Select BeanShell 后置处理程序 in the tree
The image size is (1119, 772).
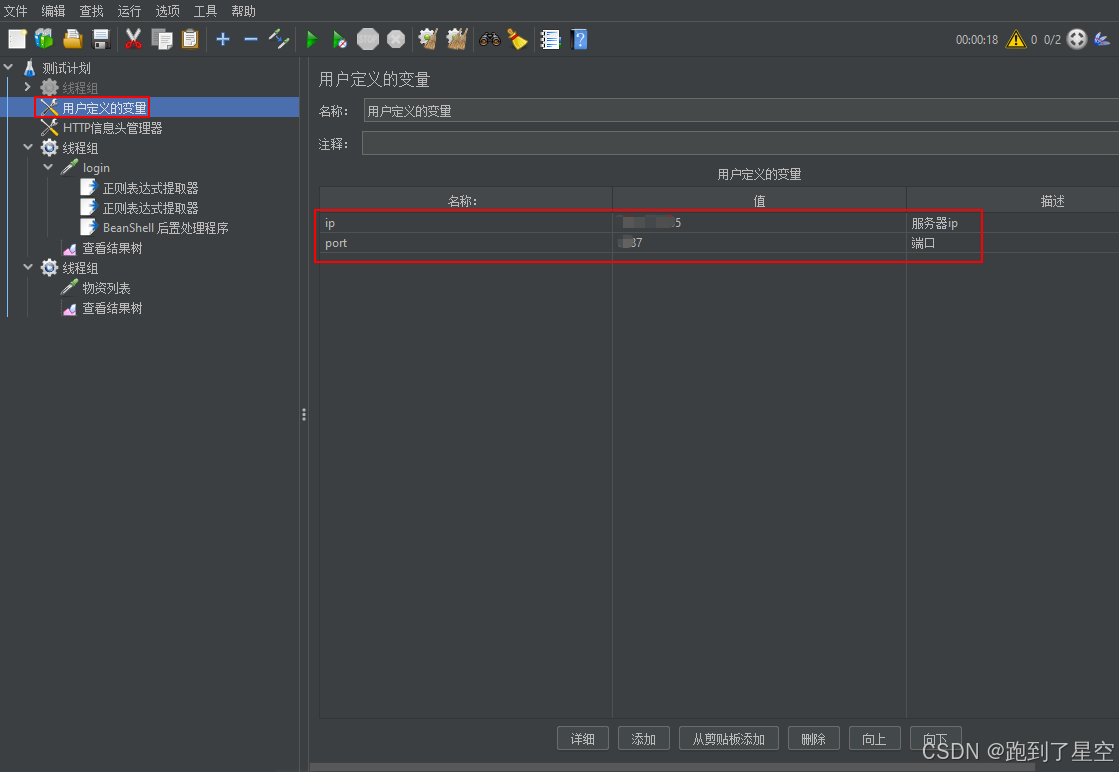click(x=166, y=228)
